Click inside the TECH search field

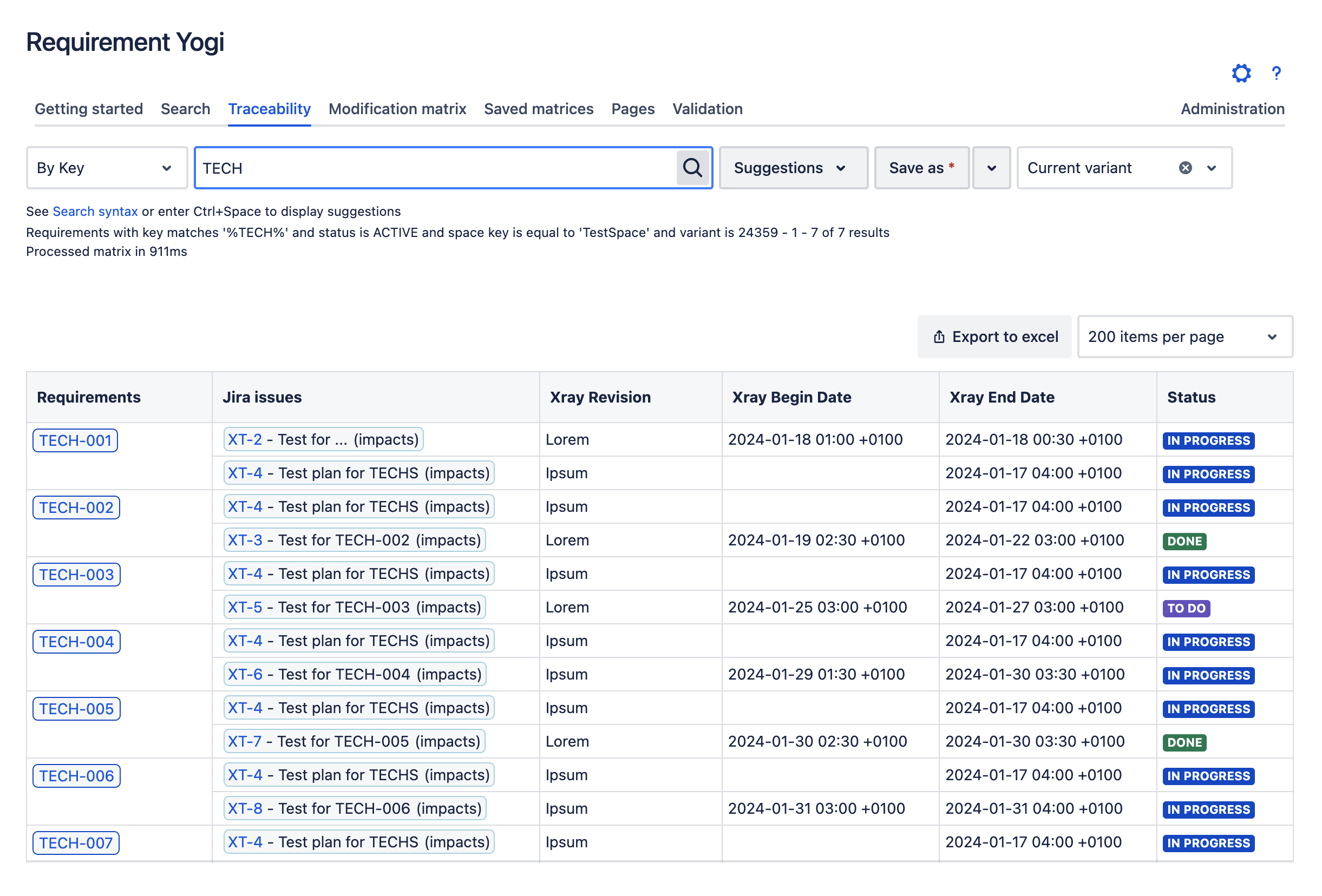[x=398, y=168]
